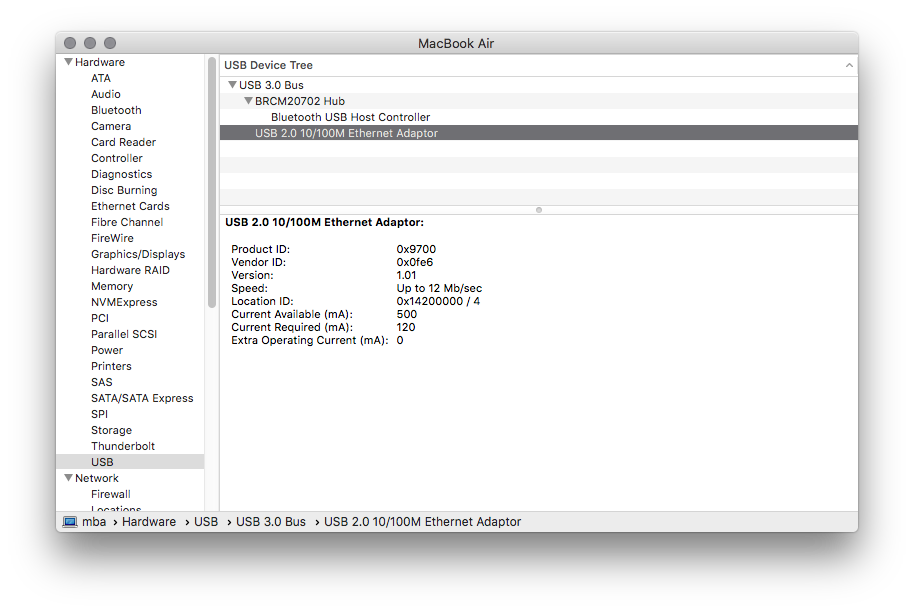This screenshot has width=914, height=612.
Task: Click USB 3.0 Bus in the path bar
Action: [x=270, y=522]
